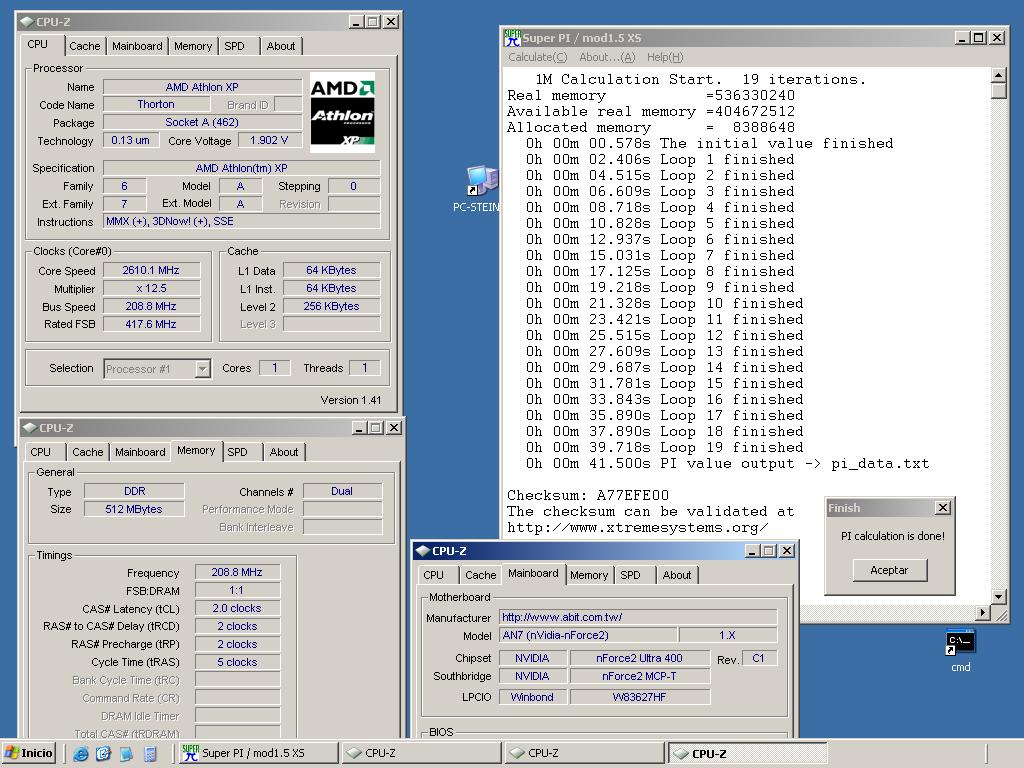Screen dimensions: 1024x768
Task: Click the Rated FSB 417.6 MHz field
Action: tap(151, 324)
